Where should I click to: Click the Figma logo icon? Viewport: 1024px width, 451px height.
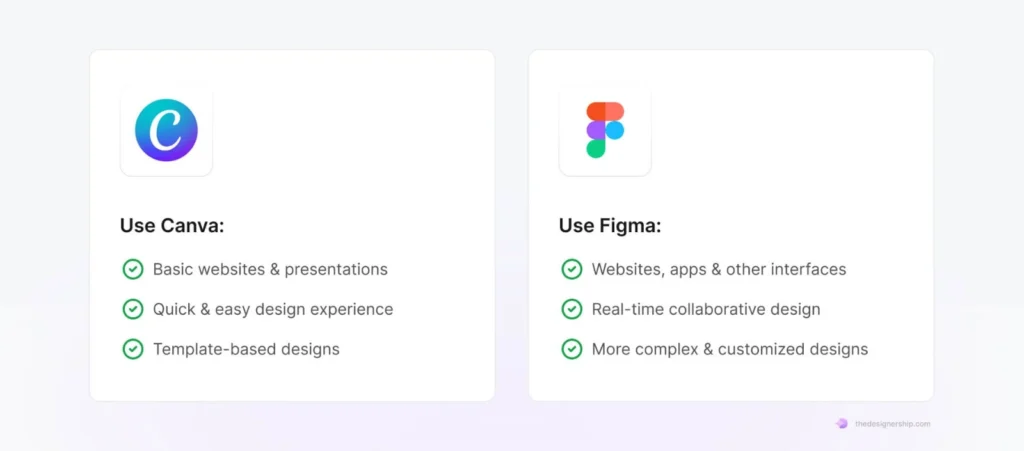[x=605, y=130]
